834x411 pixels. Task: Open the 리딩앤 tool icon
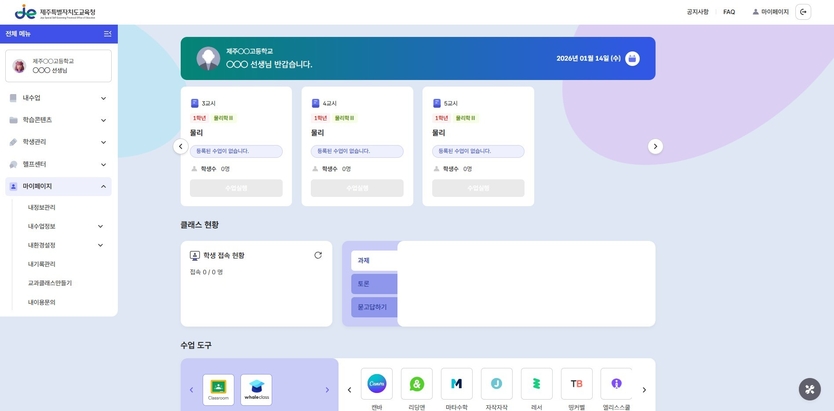coord(417,384)
